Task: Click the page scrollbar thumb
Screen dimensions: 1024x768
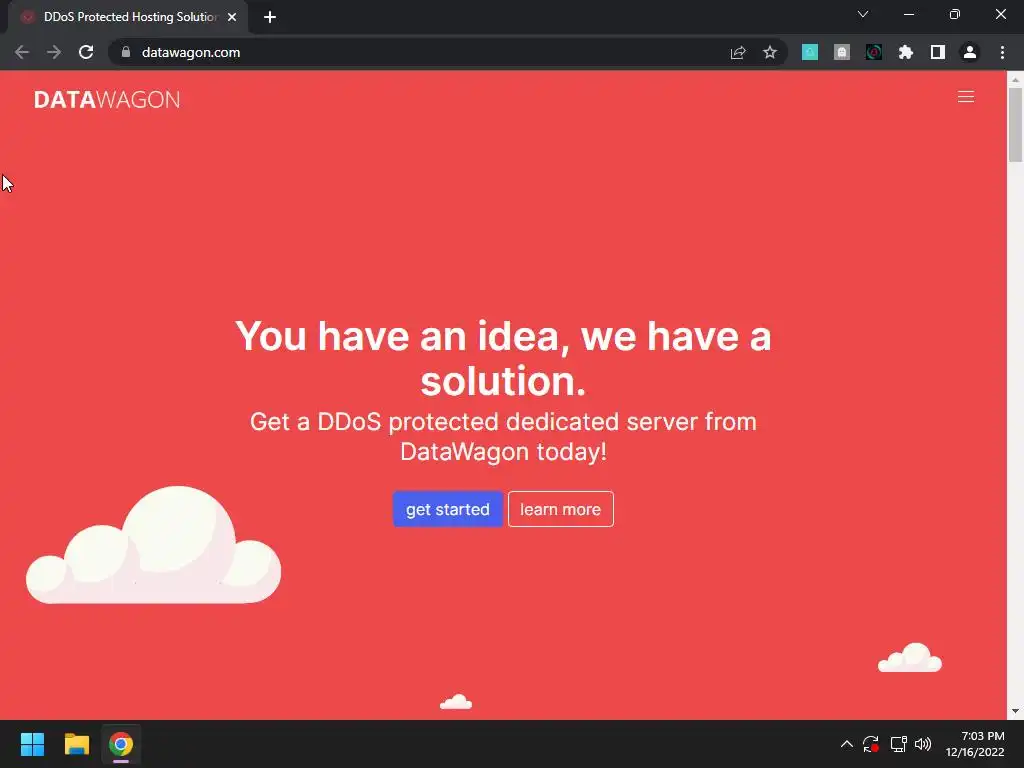Action: point(1016,124)
